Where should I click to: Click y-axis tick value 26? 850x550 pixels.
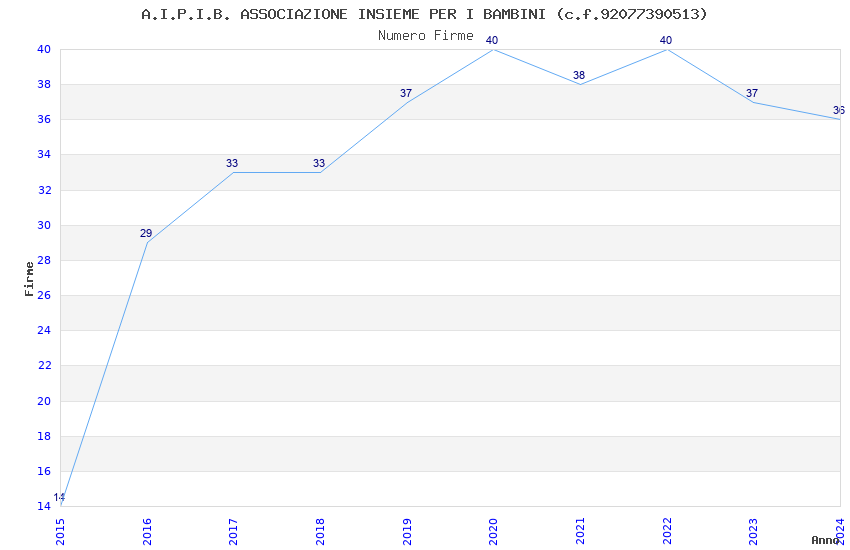click(x=44, y=295)
